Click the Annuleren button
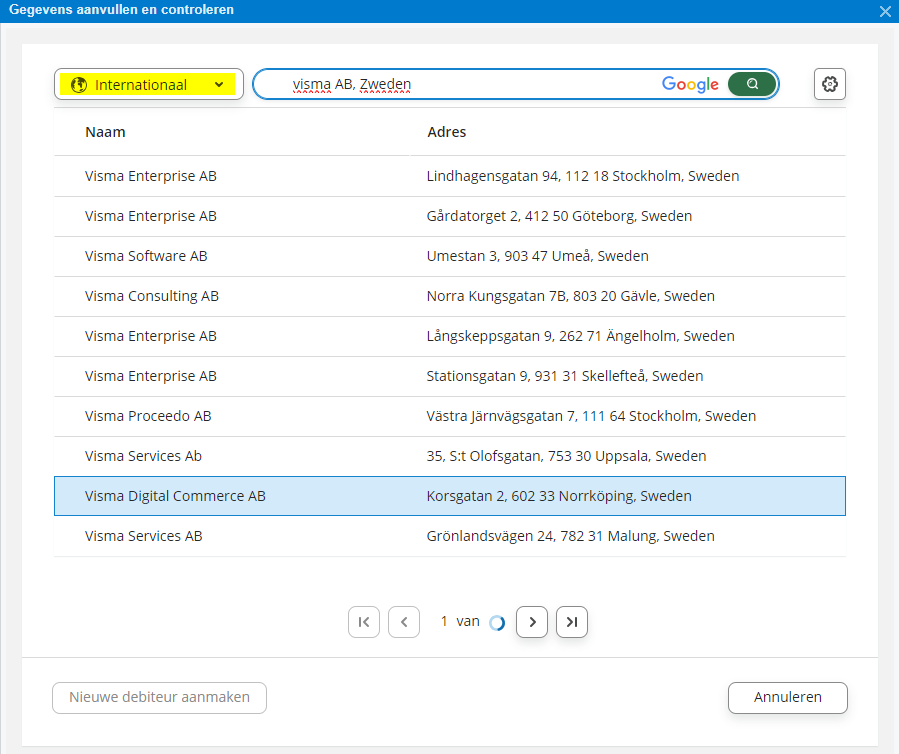899x754 pixels. (x=788, y=698)
